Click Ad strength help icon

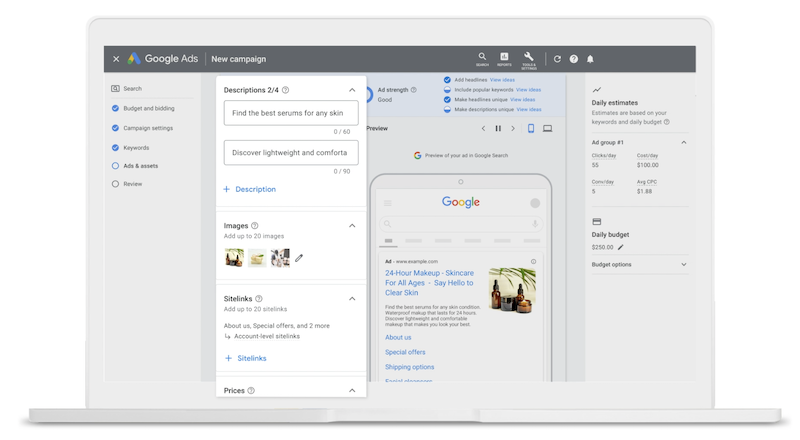click(x=414, y=90)
